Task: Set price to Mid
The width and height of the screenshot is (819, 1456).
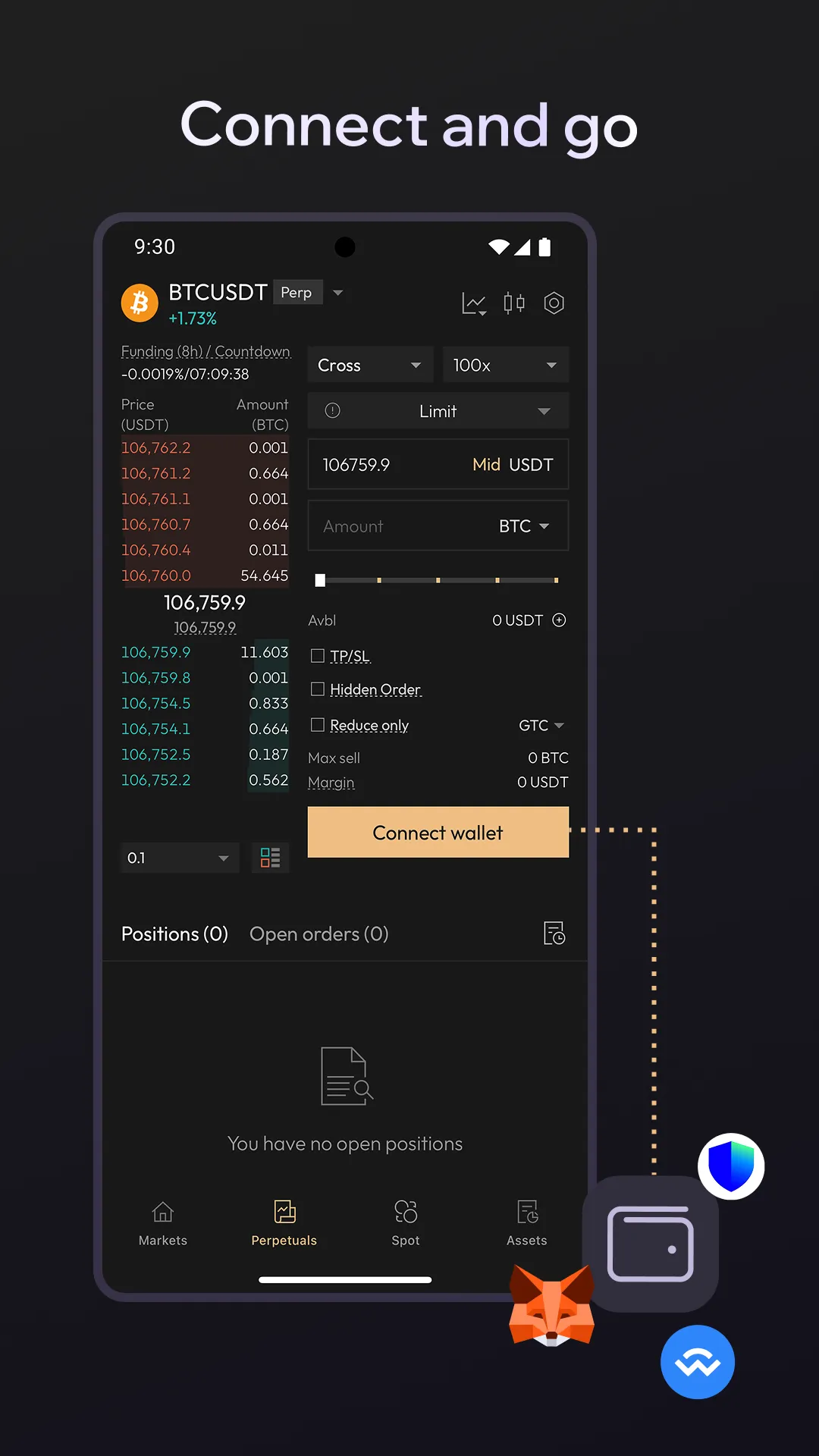Action: point(486,464)
